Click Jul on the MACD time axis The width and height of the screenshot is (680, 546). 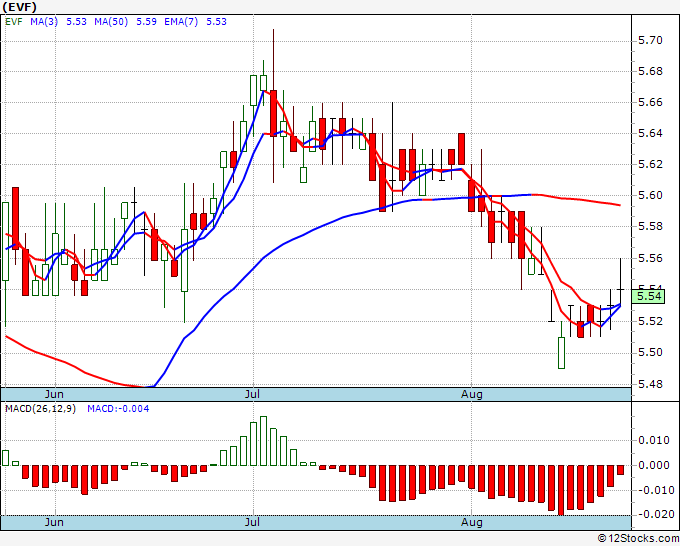[x=252, y=522]
